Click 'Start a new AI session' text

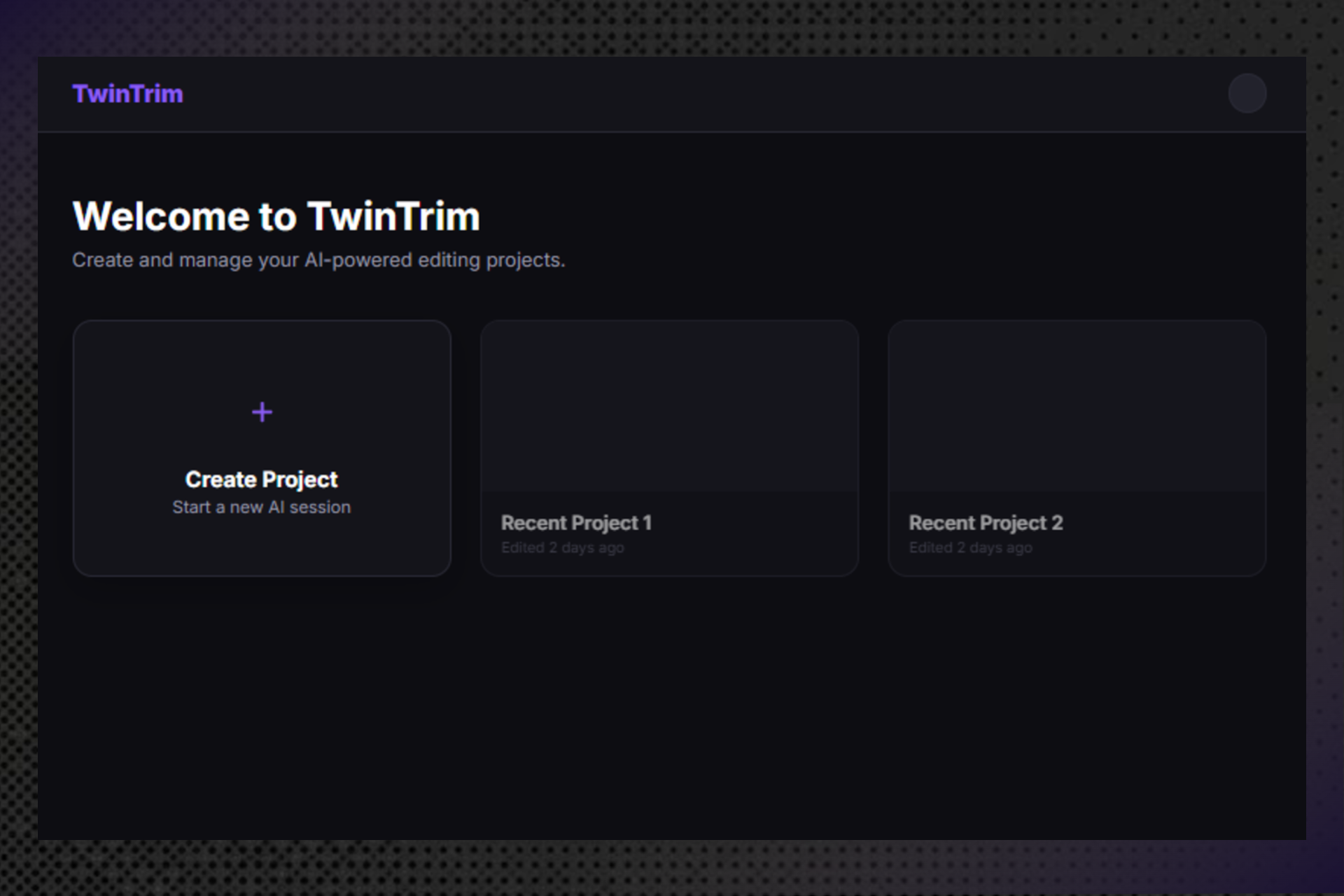point(261,507)
